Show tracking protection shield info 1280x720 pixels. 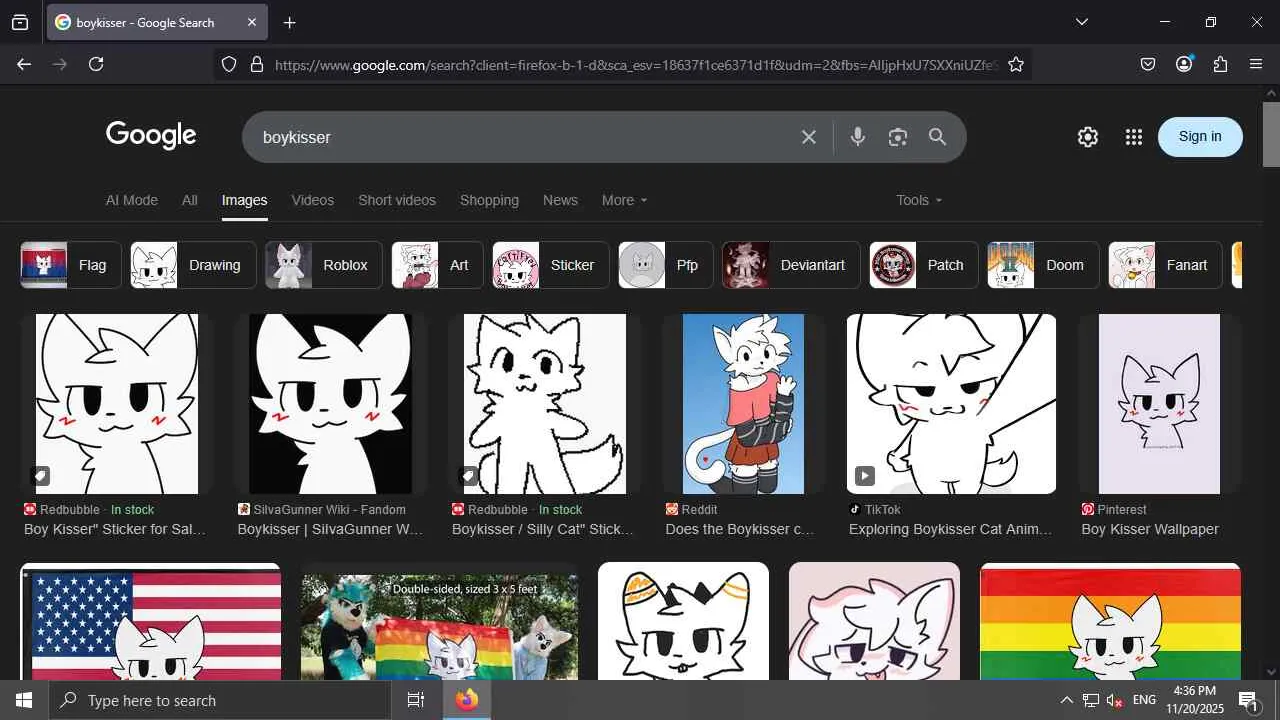click(x=229, y=64)
